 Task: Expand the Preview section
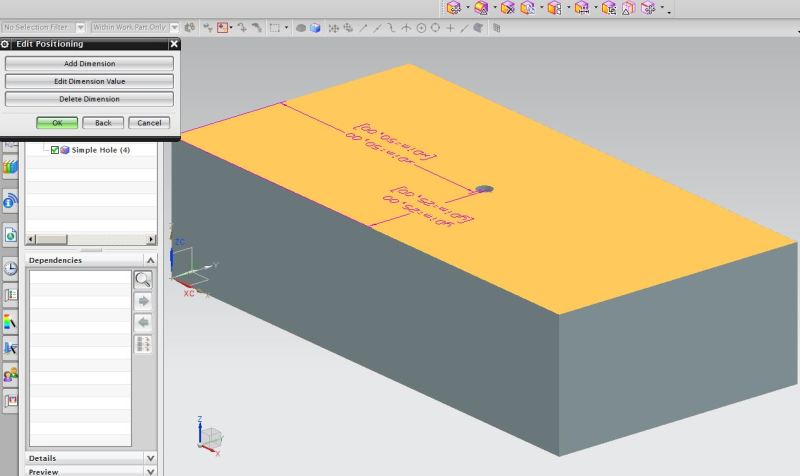coord(151,472)
